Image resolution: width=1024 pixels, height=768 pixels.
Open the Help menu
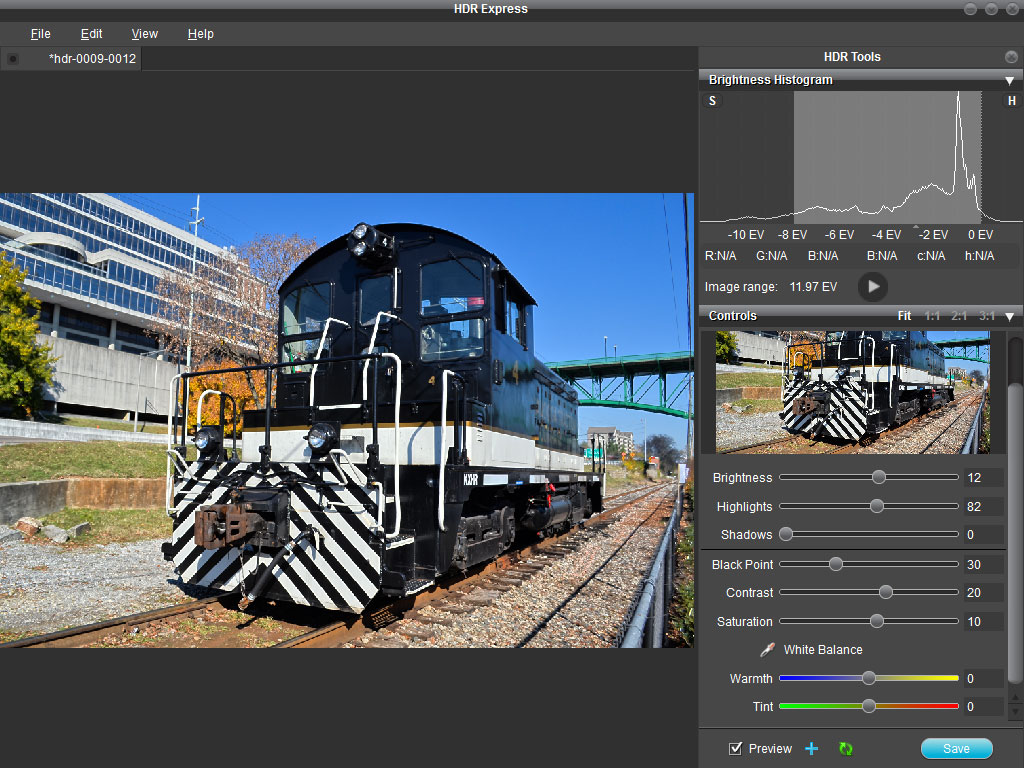click(200, 34)
